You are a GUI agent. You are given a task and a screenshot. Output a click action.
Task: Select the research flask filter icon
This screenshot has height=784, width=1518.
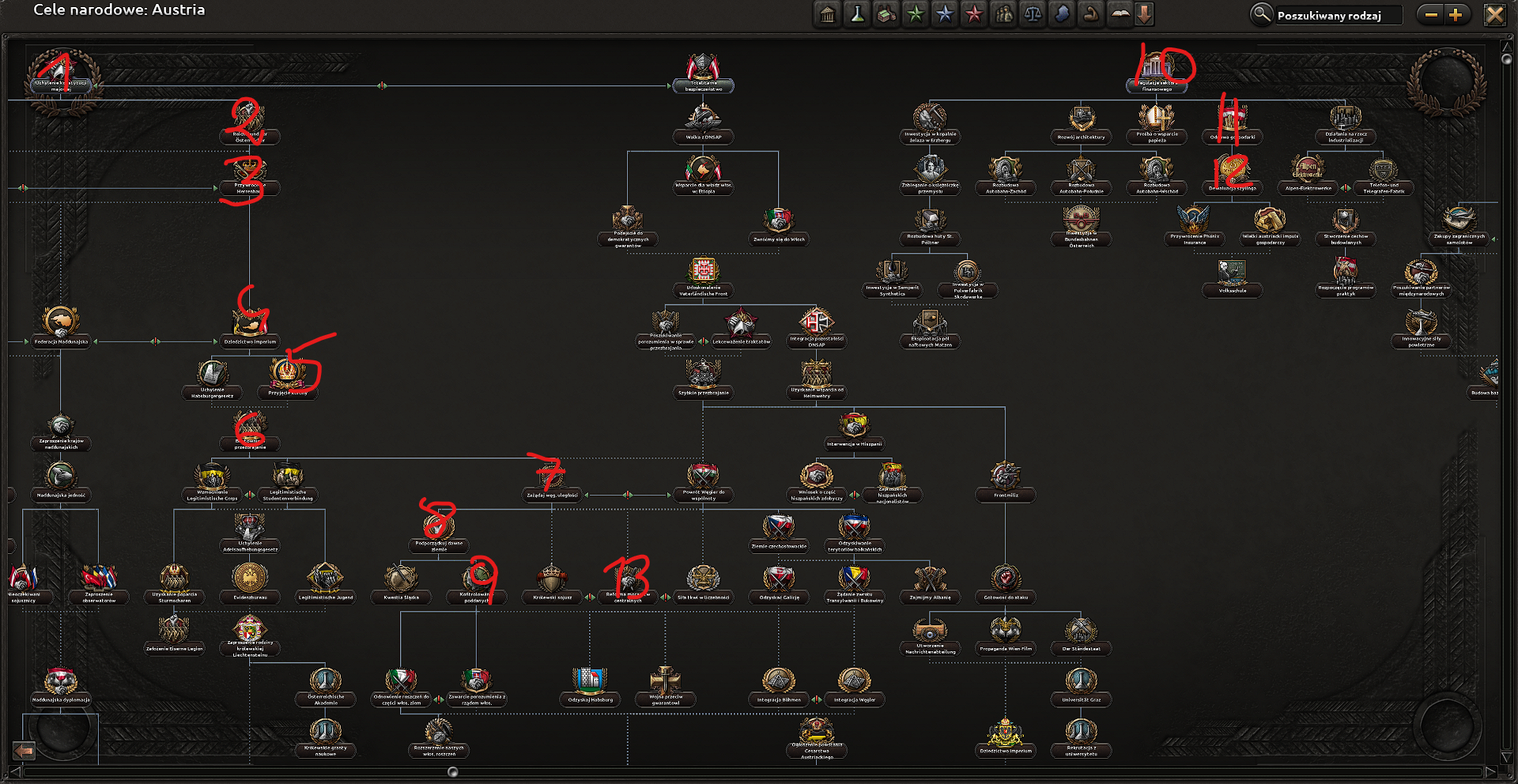point(857,14)
